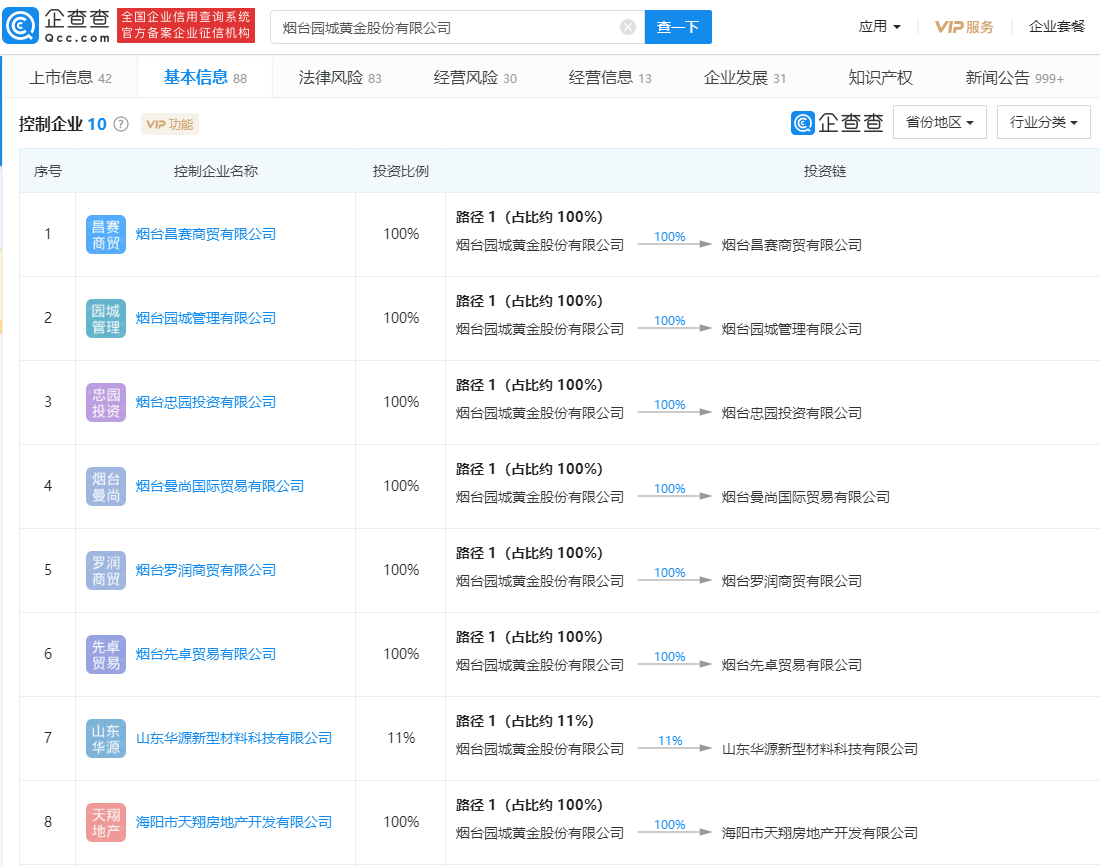Click 11% investment ratio cell
The width and height of the screenshot is (1100, 867).
coord(401,738)
